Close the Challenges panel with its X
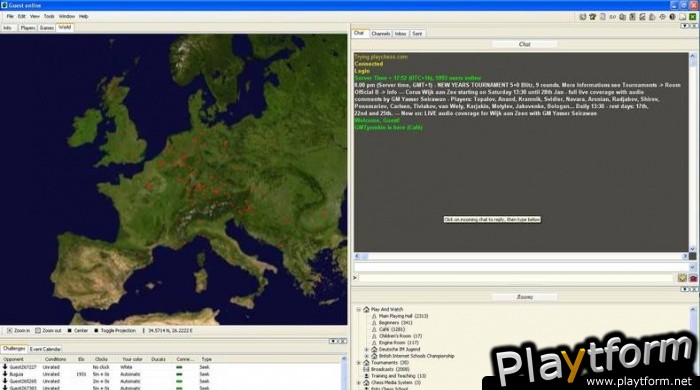The image size is (700, 390). (x=342, y=341)
